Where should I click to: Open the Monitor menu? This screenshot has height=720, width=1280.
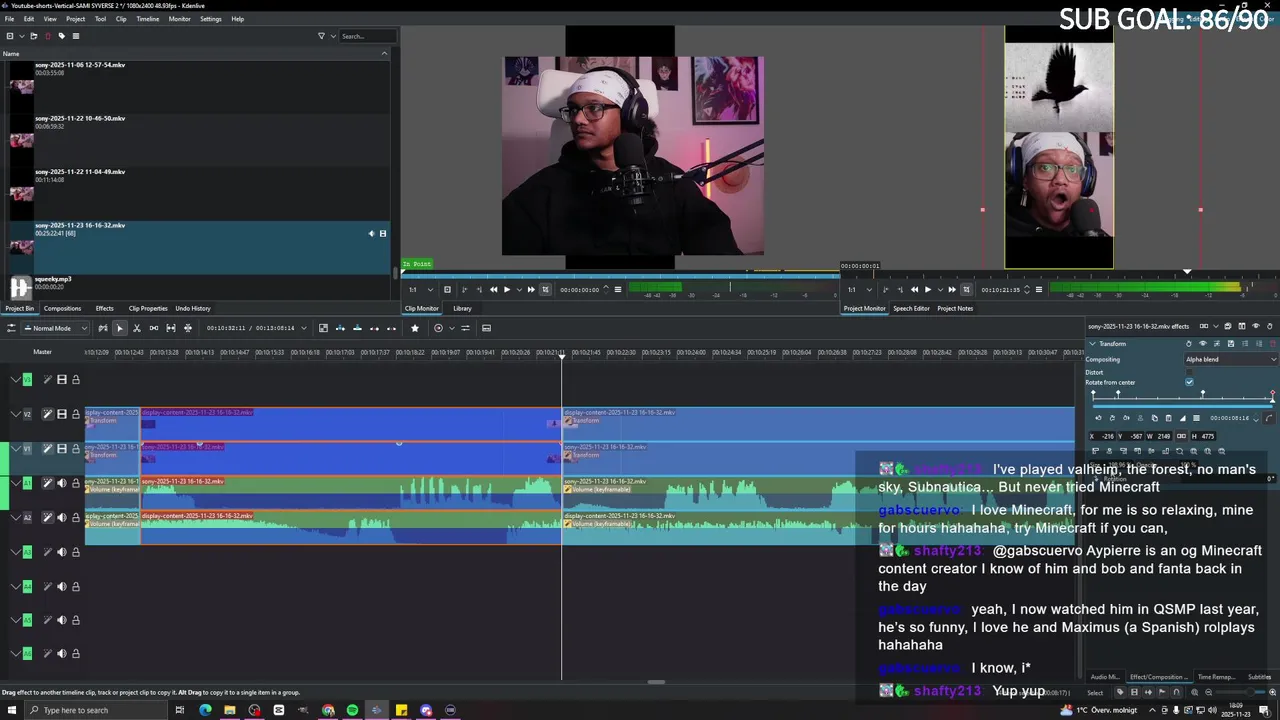pos(179,19)
